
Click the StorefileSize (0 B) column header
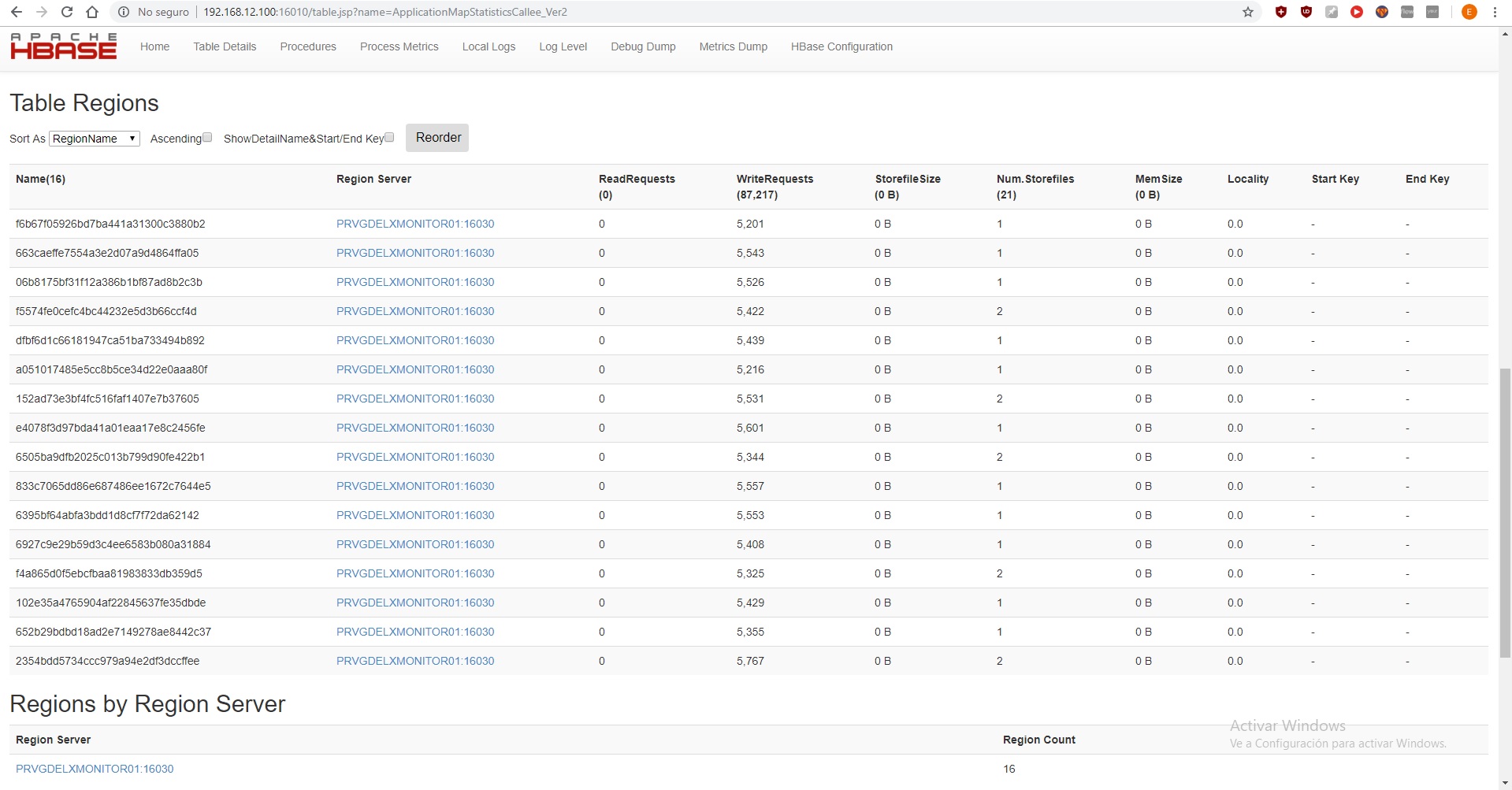click(908, 187)
